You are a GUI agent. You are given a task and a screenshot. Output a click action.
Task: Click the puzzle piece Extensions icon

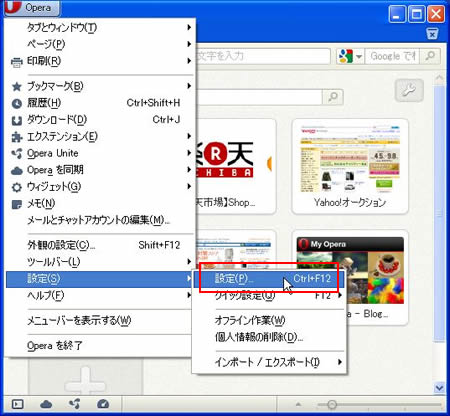click(x=17, y=137)
